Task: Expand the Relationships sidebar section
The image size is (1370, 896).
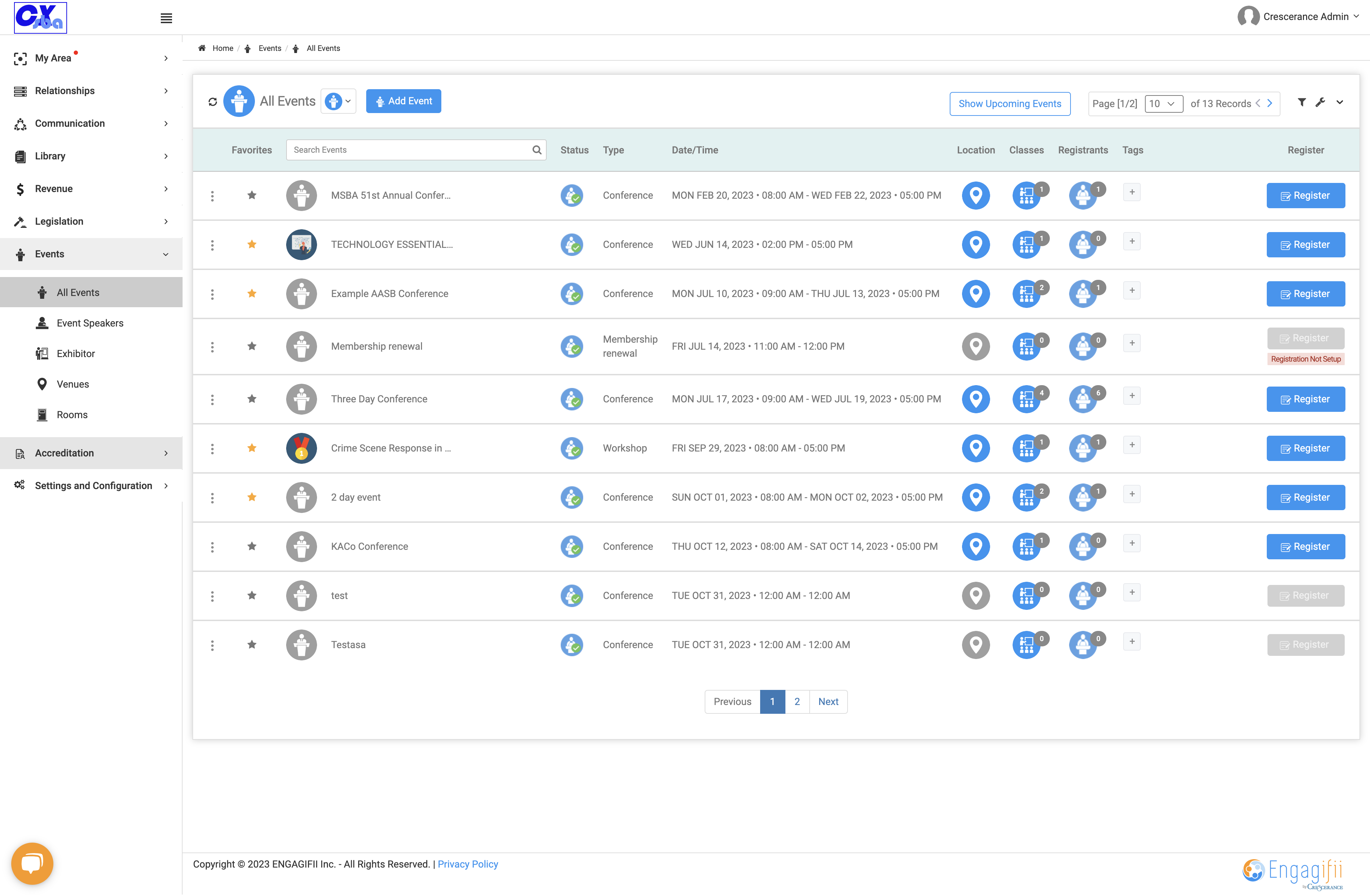Action: [x=91, y=91]
